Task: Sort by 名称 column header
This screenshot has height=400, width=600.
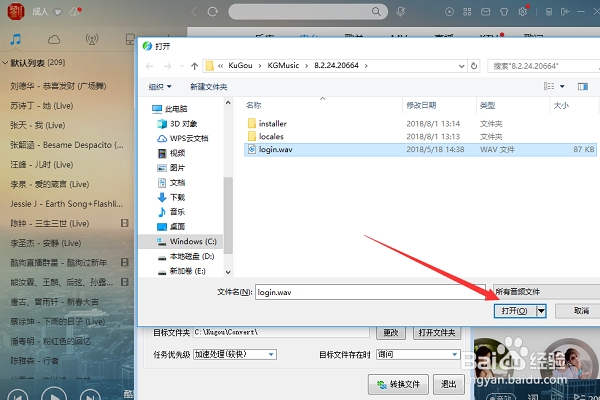Action: tap(254, 105)
